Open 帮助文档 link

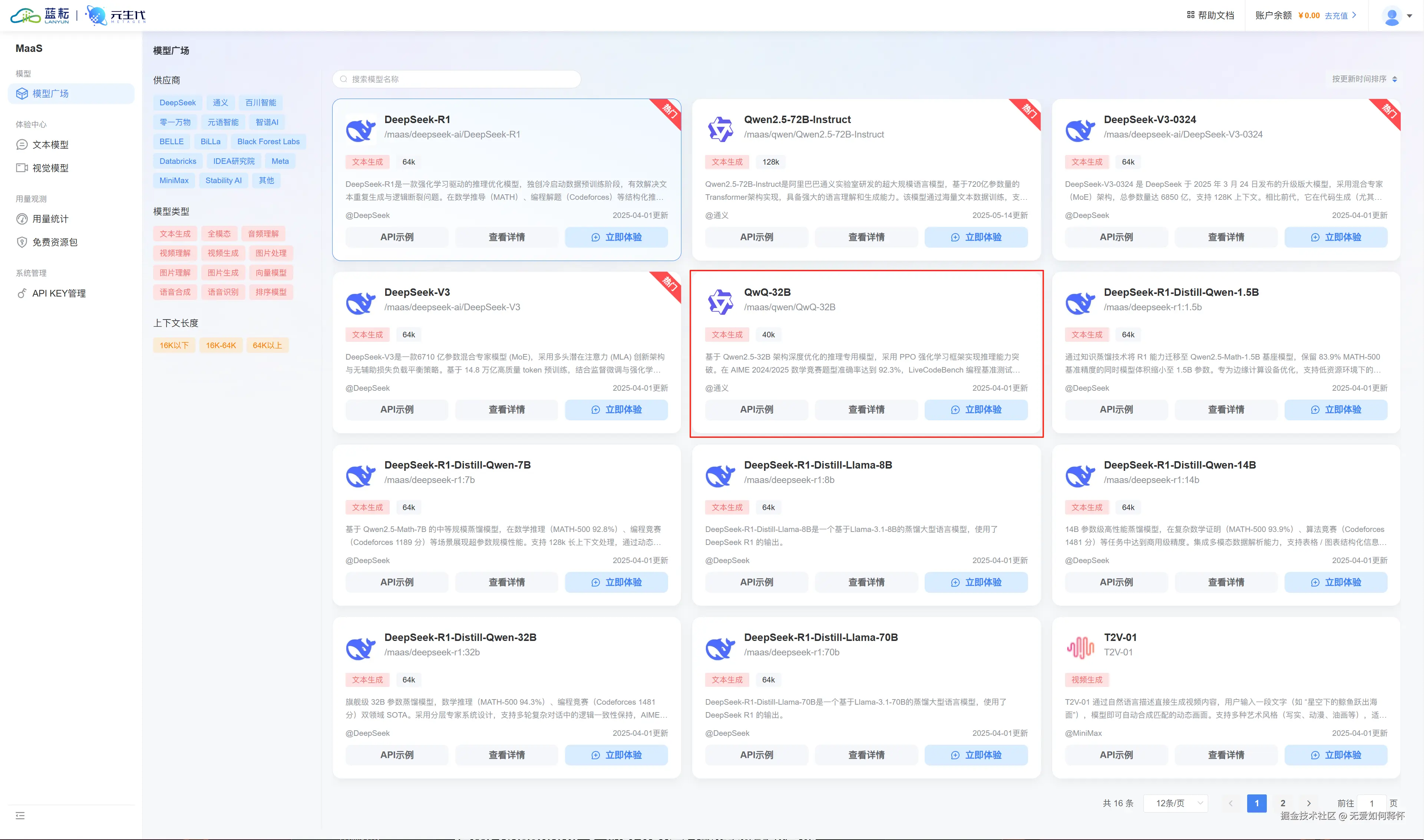1216,15
